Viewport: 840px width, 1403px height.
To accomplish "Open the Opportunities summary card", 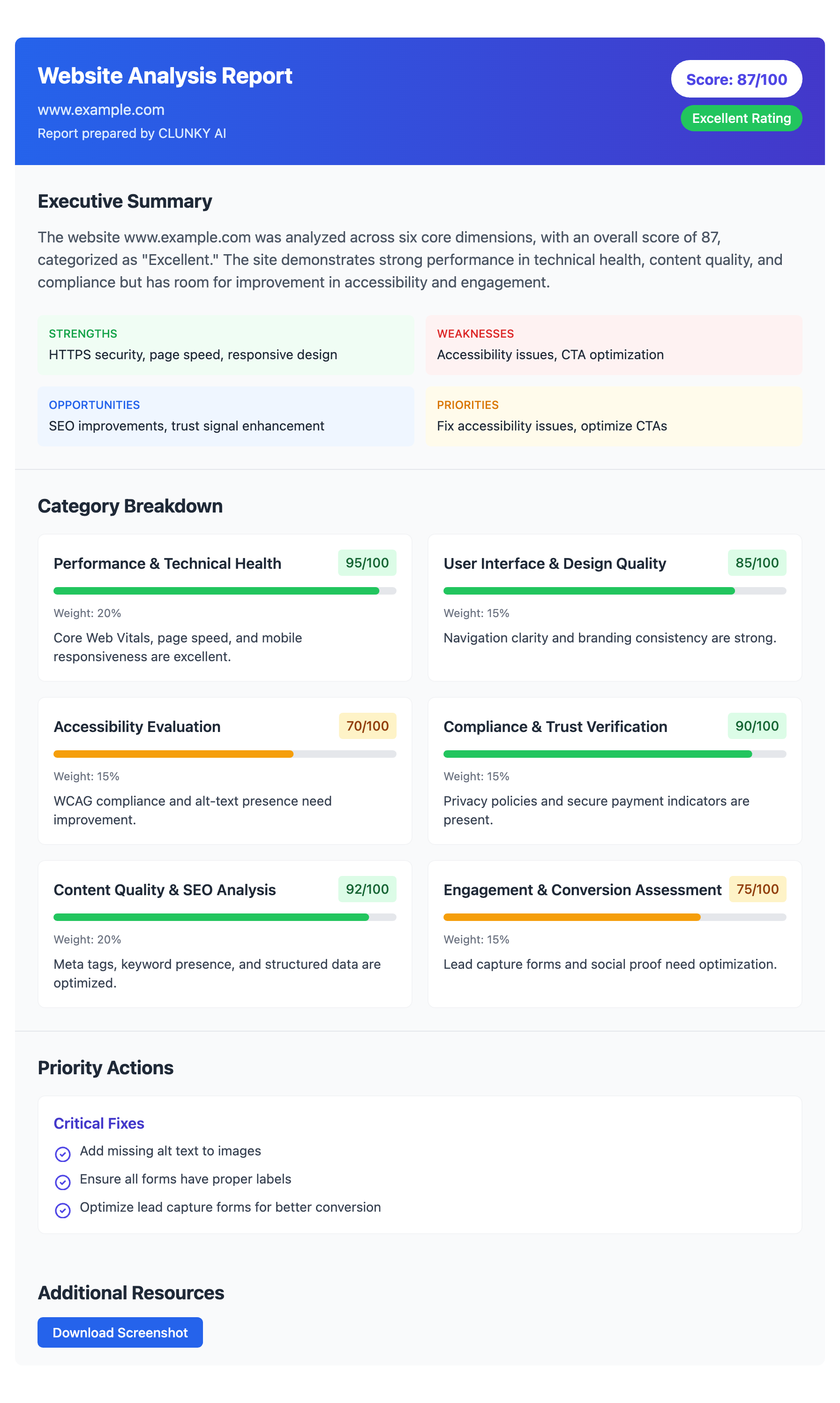I will (226, 416).
